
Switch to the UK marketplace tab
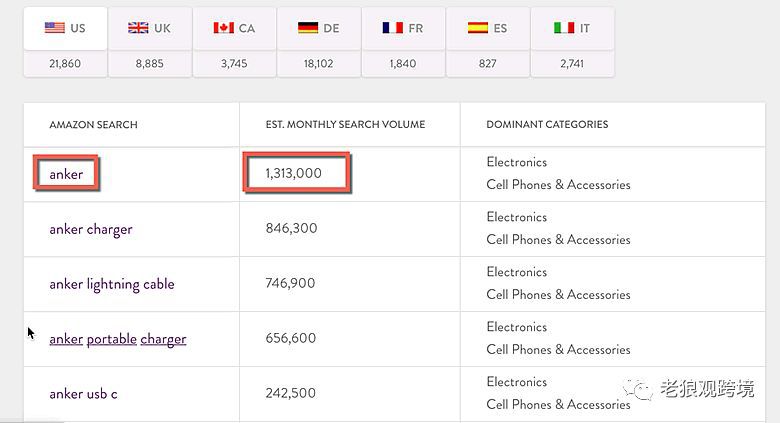pyautogui.click(x=150, y=28)
